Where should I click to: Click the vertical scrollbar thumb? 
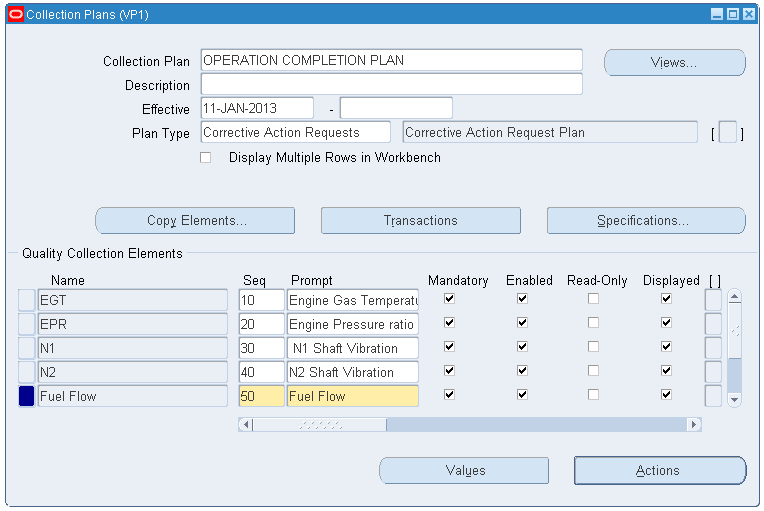734,330
